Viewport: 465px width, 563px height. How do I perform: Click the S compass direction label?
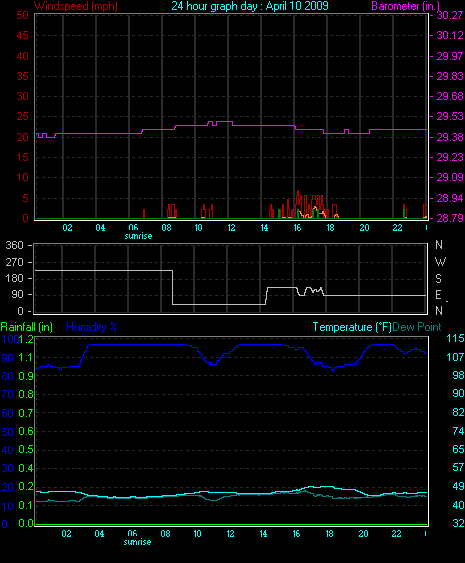[x=438, y=279]
